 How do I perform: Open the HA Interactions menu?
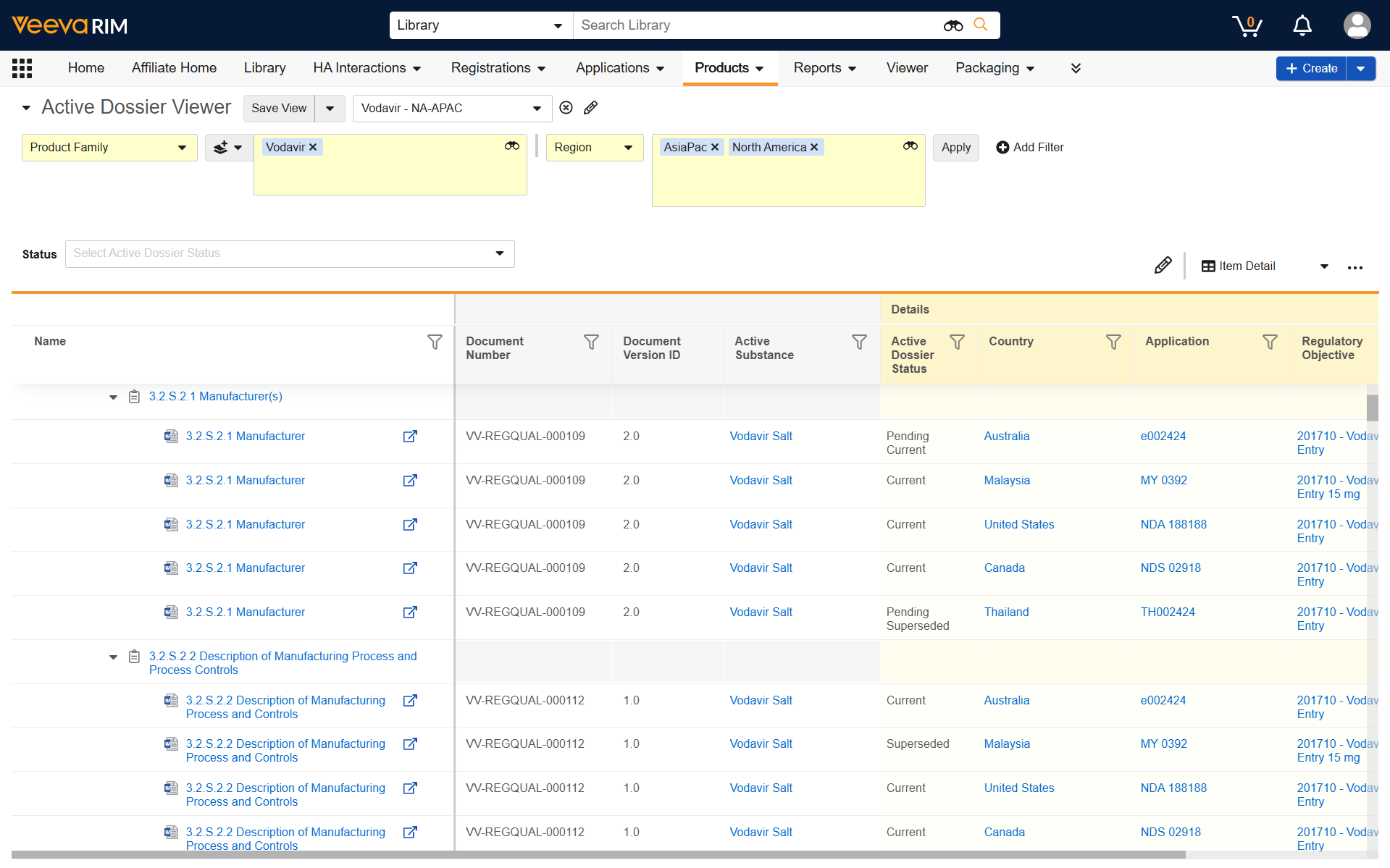tap(367, 68)
